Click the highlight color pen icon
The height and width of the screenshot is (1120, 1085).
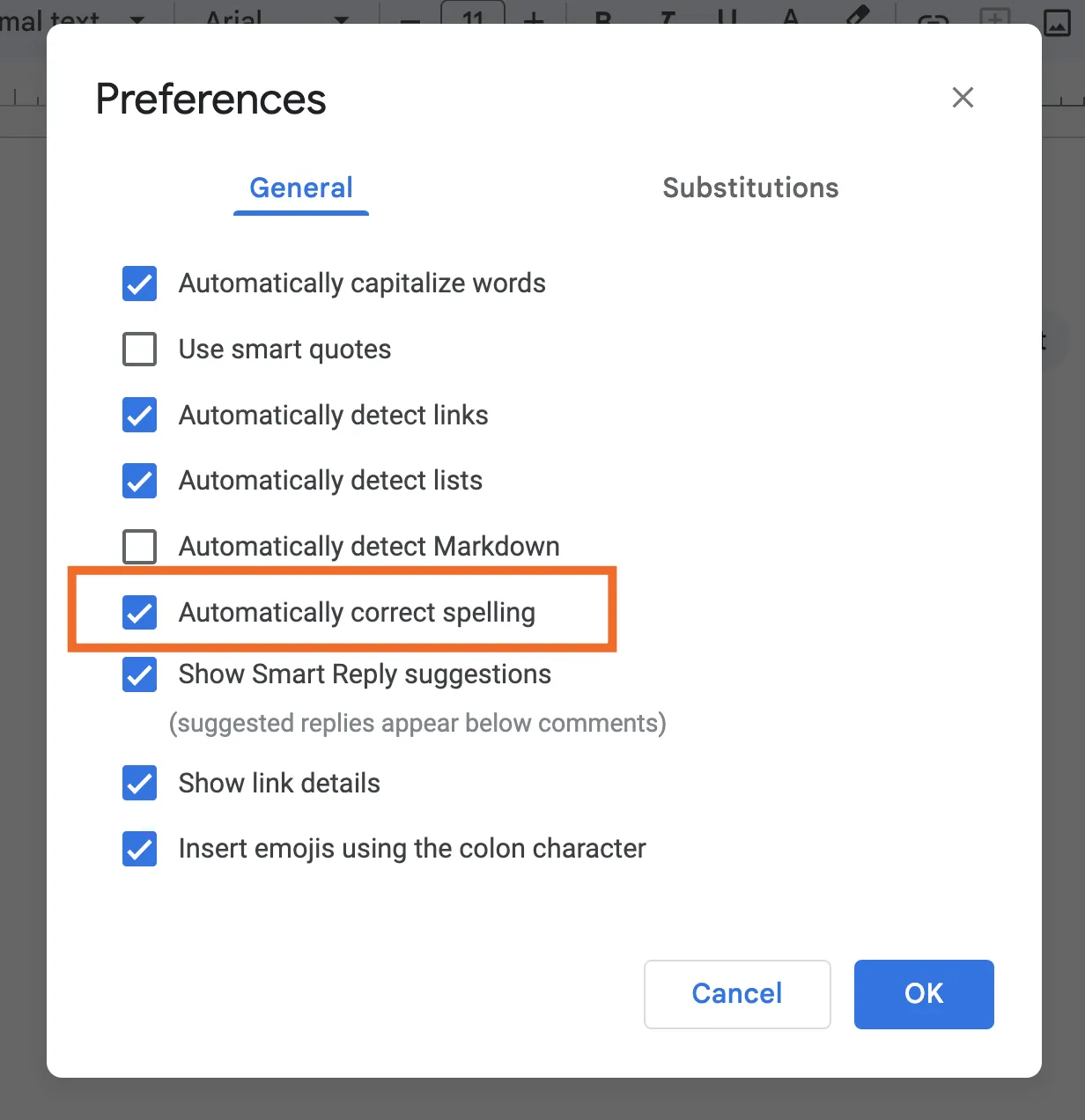coord(856,16)
